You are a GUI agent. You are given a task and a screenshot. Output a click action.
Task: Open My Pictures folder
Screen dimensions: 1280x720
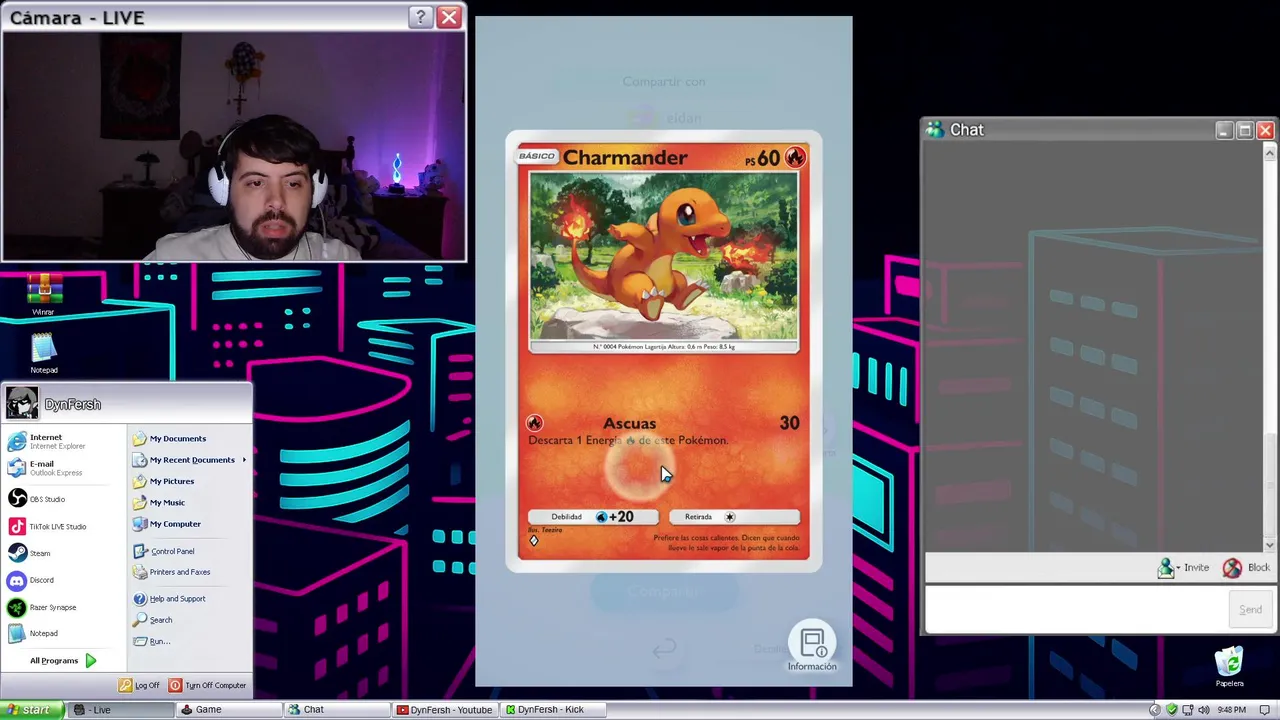(164, 481)
